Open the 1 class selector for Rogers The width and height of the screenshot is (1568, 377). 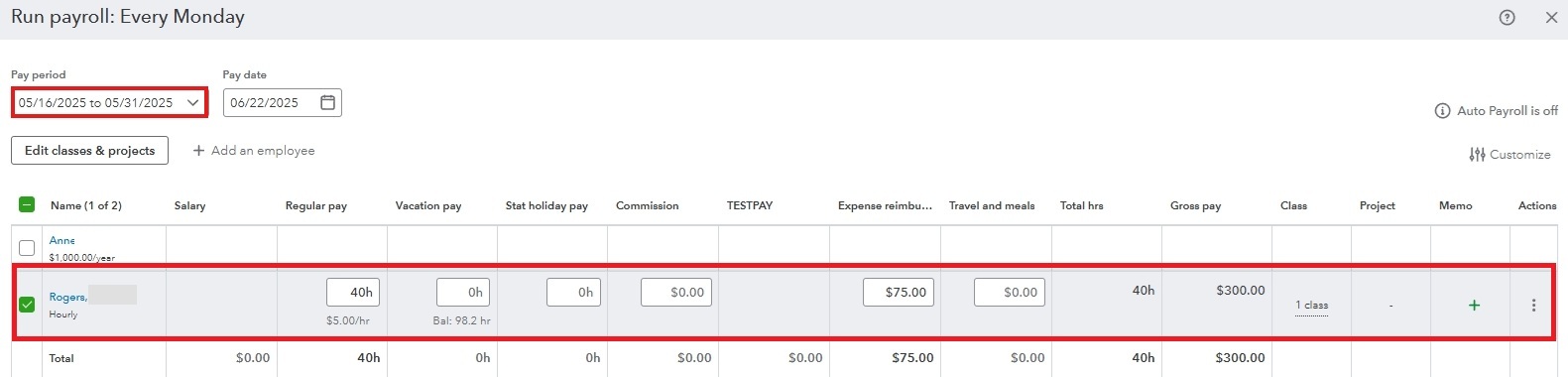1311,306
